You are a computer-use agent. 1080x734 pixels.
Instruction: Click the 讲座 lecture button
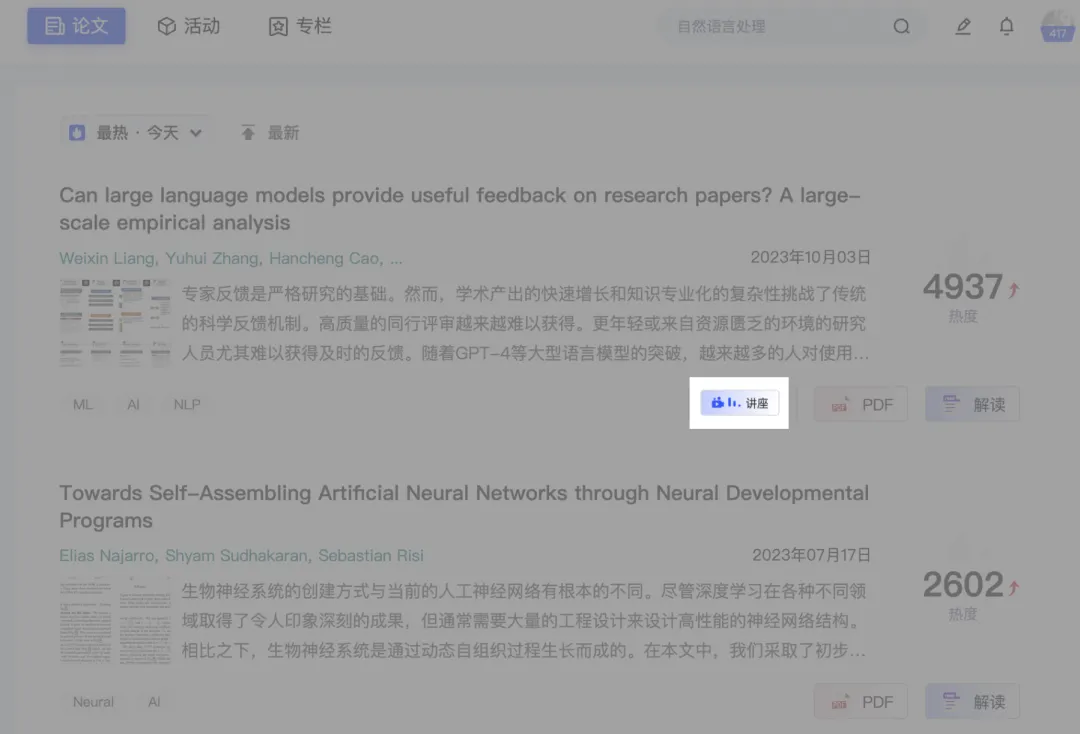tap(739, 403)
